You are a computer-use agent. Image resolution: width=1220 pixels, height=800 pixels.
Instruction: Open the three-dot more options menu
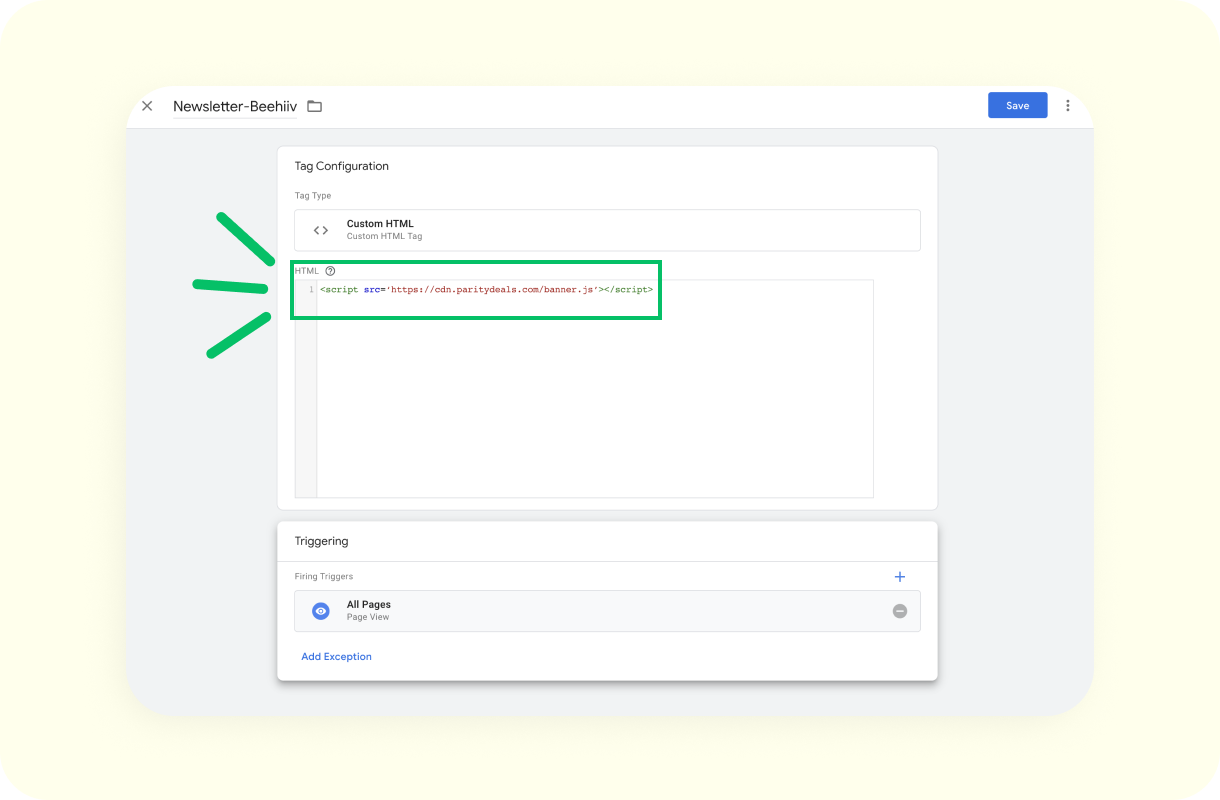(1068, 105)
